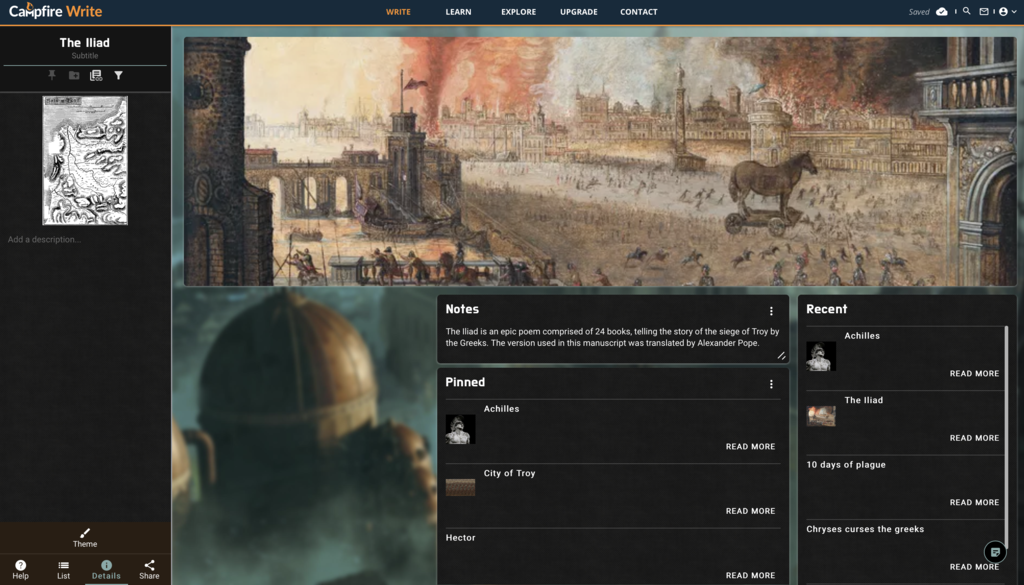Expand the account dropdown arrow
The width and height of the screenshot is (1024, 585).
[x=1014, y=12]
